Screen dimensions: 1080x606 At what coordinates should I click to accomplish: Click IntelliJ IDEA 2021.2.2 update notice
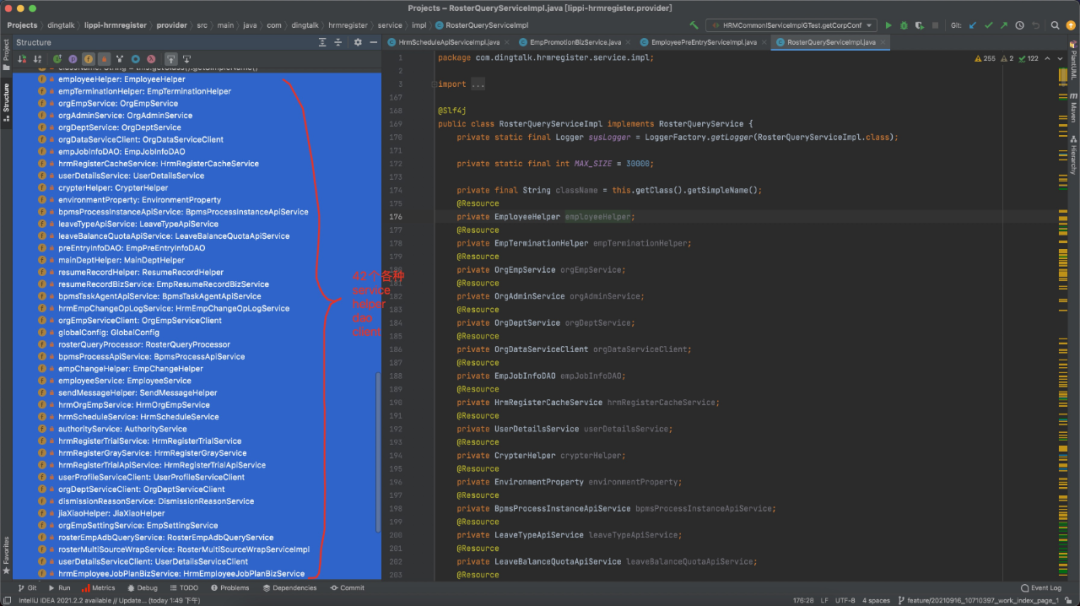coord(109,600)
